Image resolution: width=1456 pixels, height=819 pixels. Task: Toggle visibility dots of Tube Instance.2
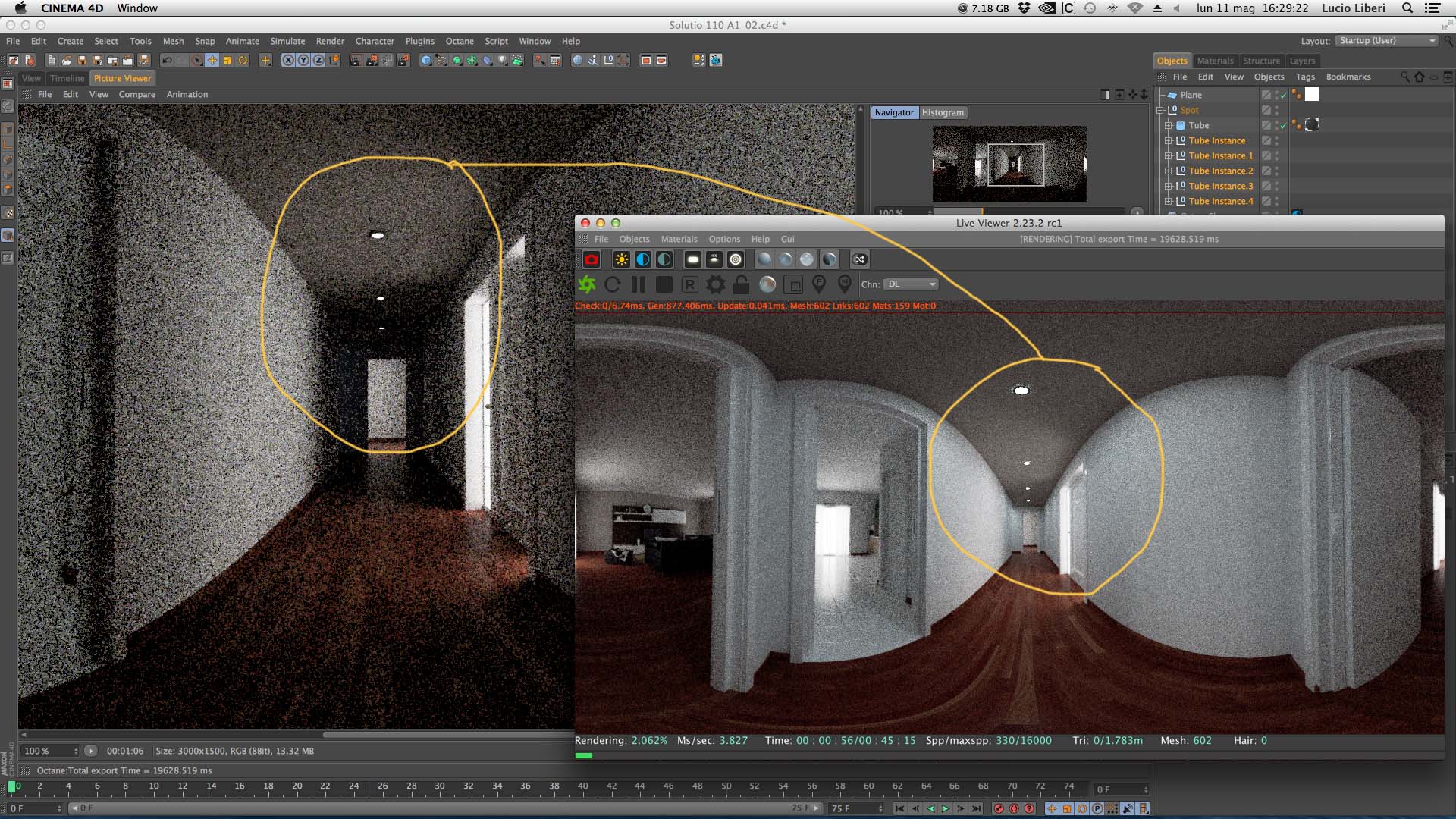(1277, 171)
